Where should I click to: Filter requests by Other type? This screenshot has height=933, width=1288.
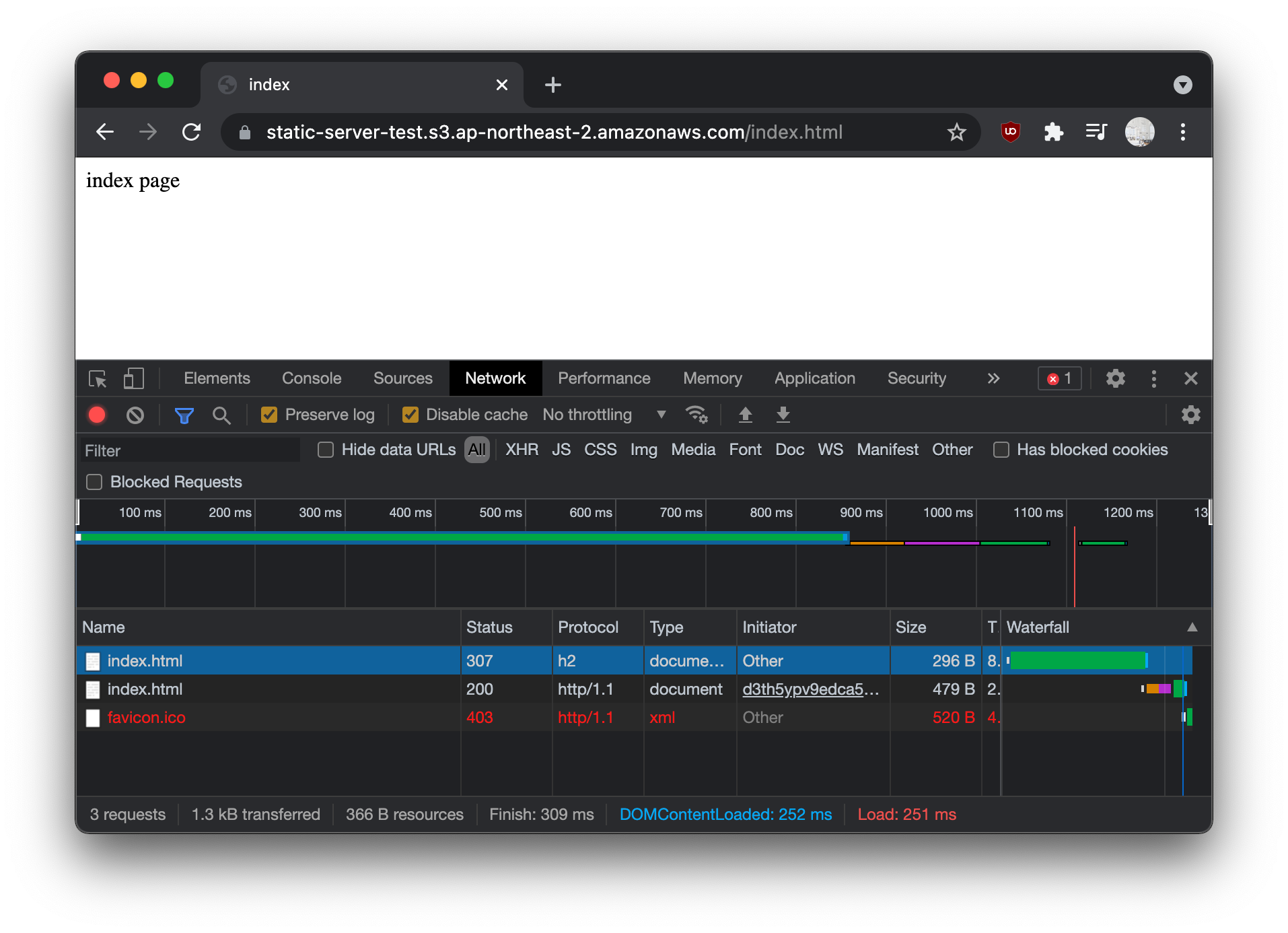[952, 450]
